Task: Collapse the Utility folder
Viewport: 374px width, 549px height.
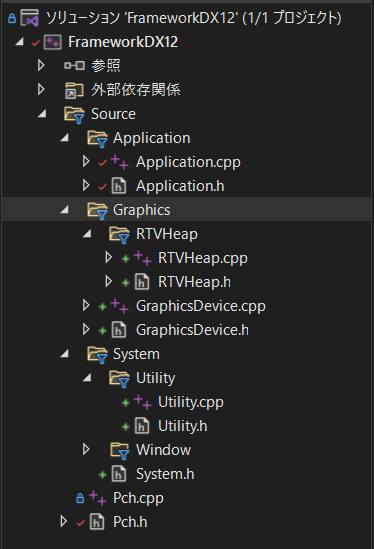Action: coord(87,377)
